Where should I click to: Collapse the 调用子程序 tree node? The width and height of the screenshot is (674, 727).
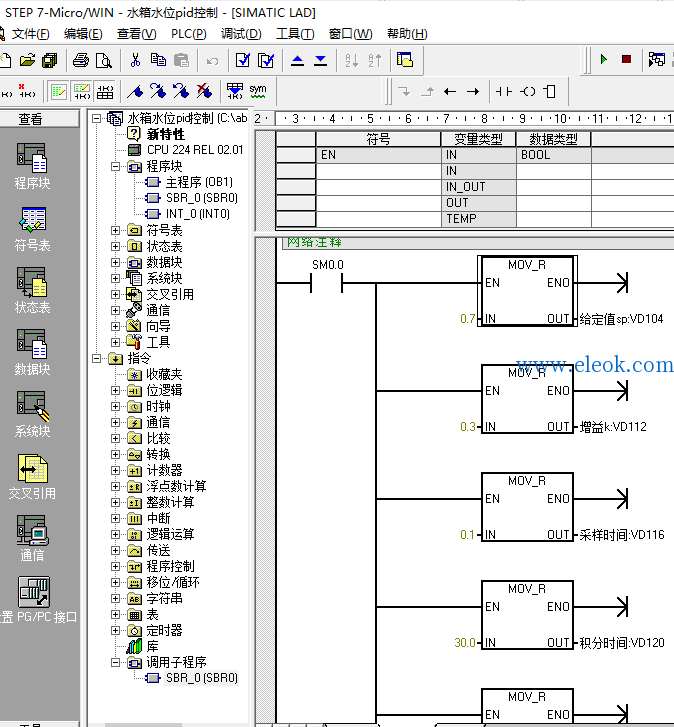click(115, 663)
